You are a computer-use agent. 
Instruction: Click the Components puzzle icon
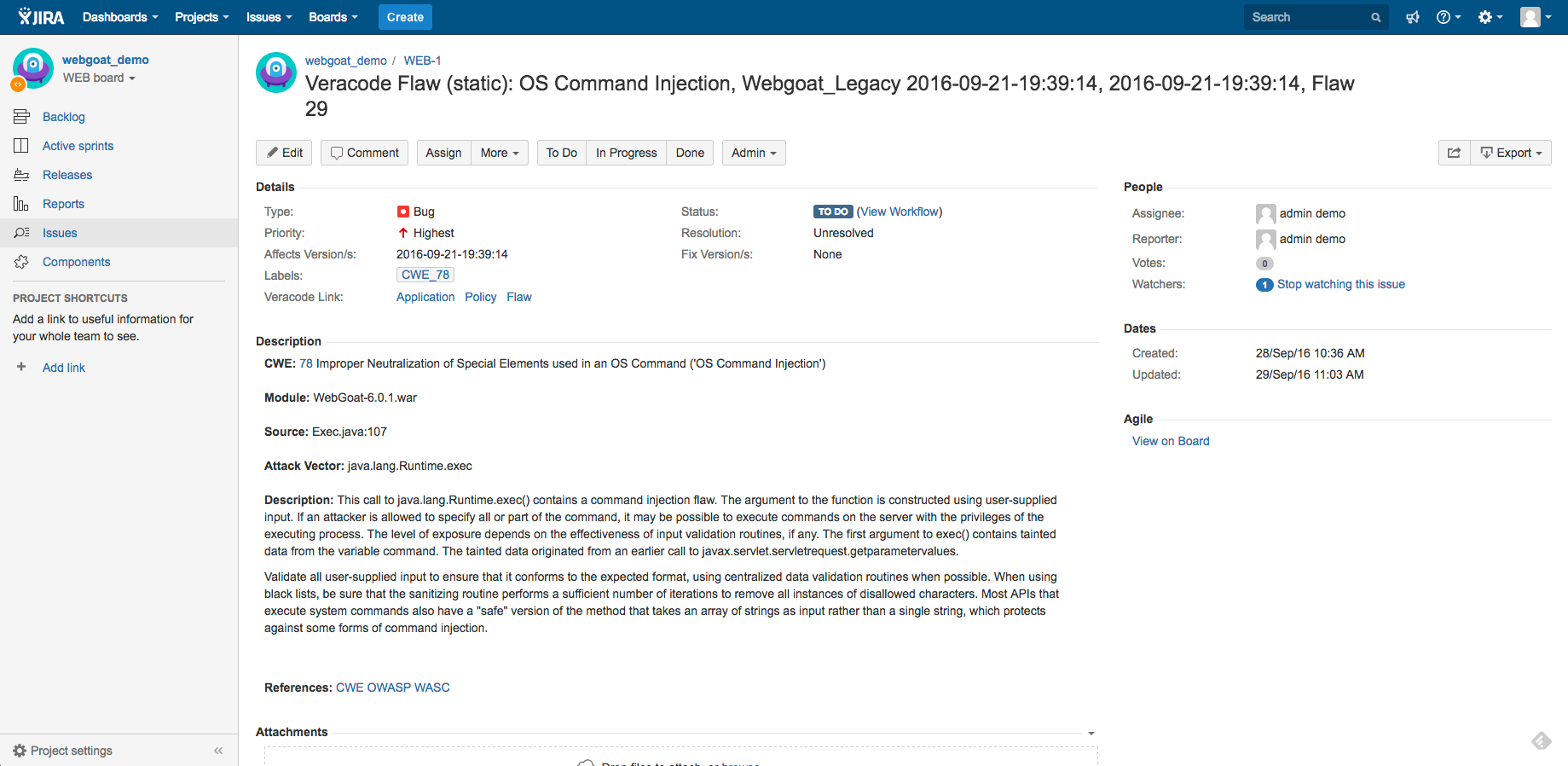[x=21, y=262]
